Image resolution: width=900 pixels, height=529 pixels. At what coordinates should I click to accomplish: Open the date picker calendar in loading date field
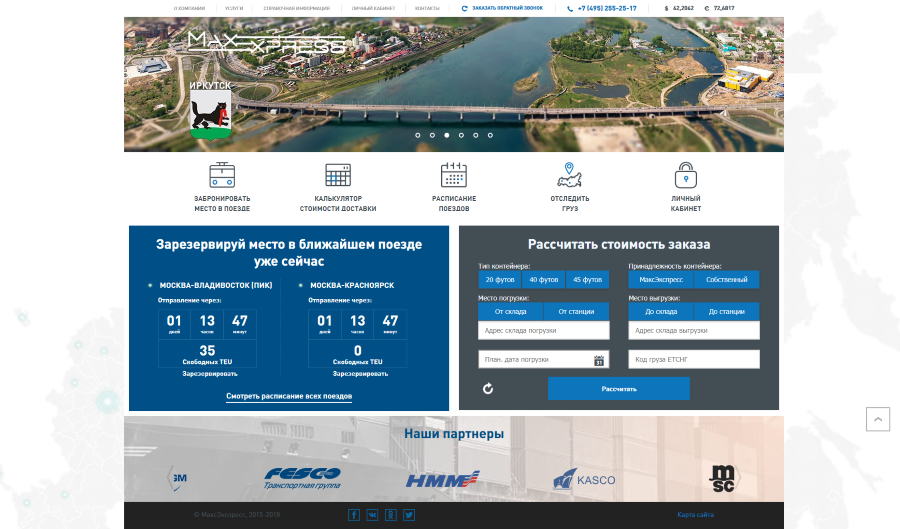coord(599,360)
